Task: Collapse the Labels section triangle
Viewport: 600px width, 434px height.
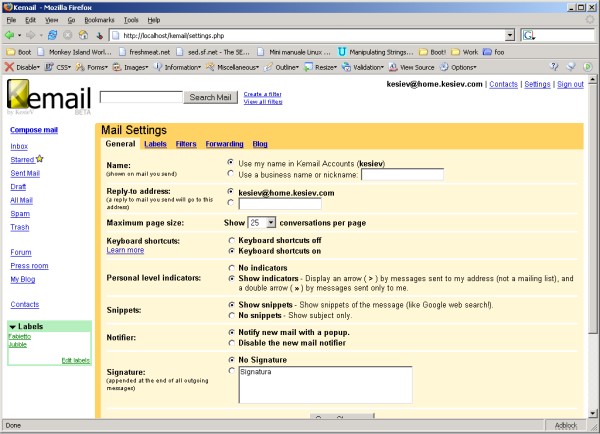Action: click(13, 327)
